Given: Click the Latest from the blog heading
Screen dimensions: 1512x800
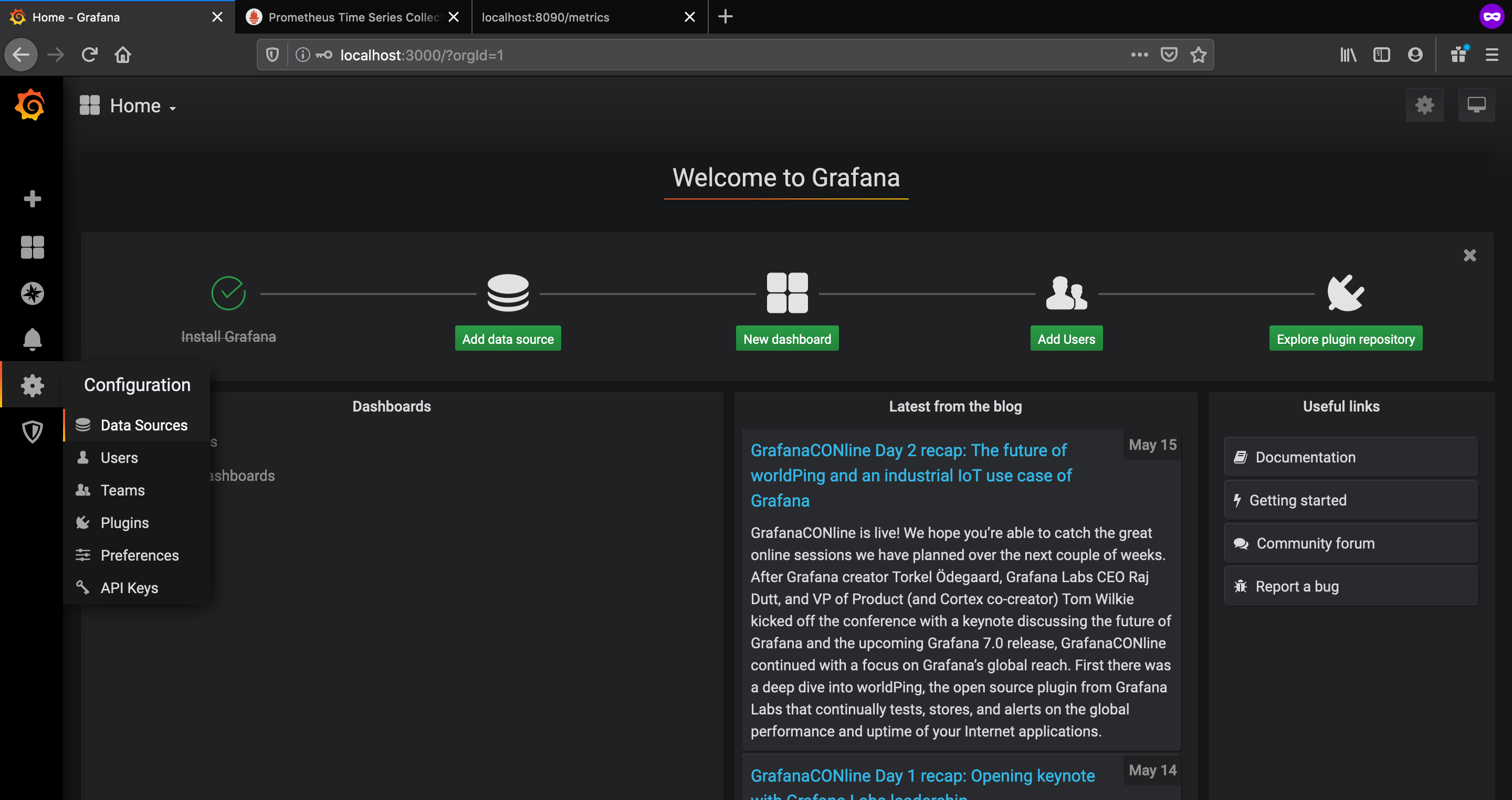Looking at the screenshot, I should tap(955, 406).
